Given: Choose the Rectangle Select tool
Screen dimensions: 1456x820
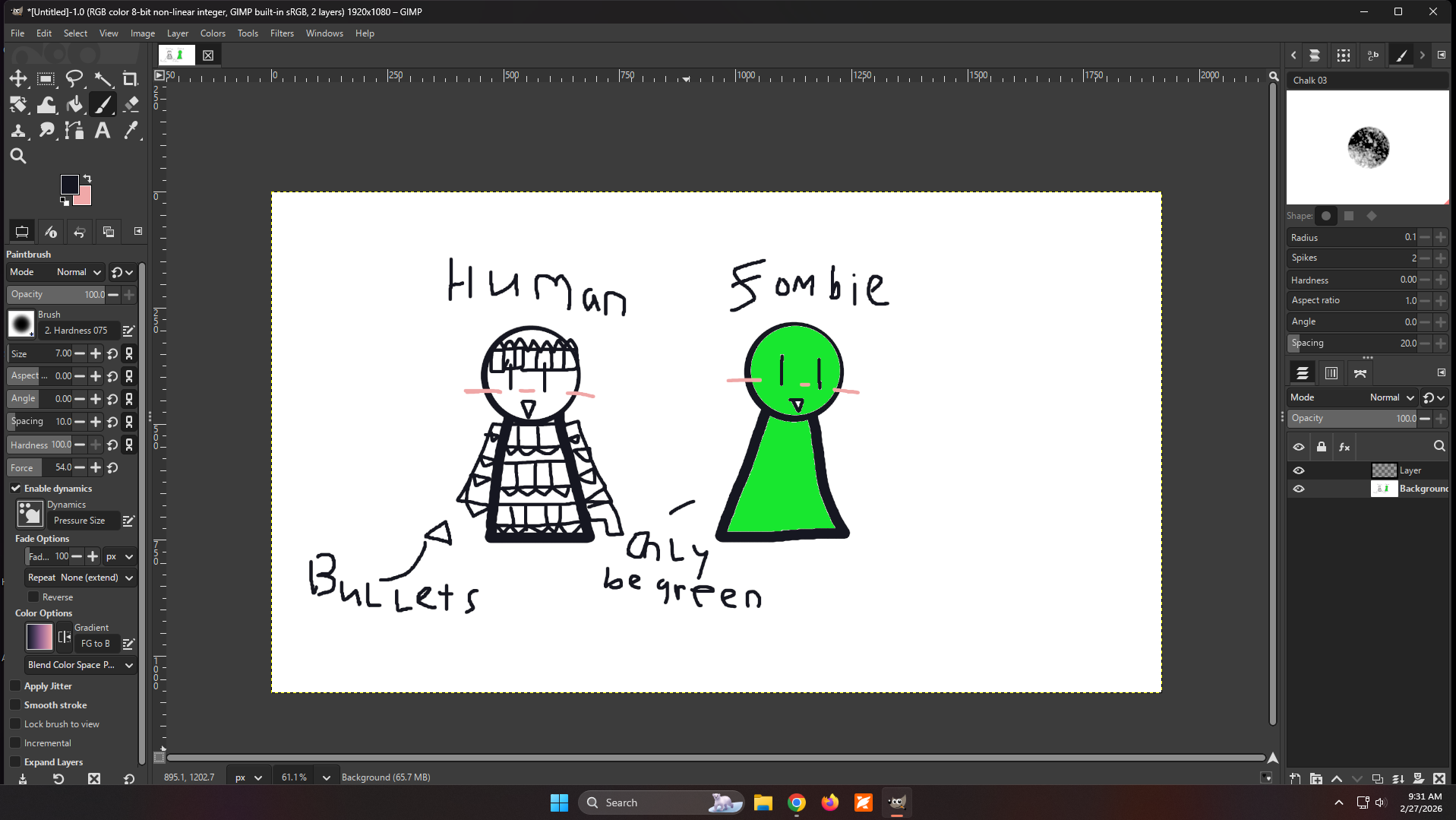Looking at the screenshot, I should (46, 78).
